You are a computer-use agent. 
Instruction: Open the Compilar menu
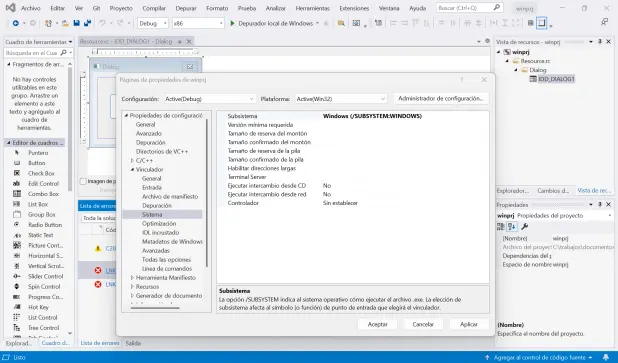(154, 8)
